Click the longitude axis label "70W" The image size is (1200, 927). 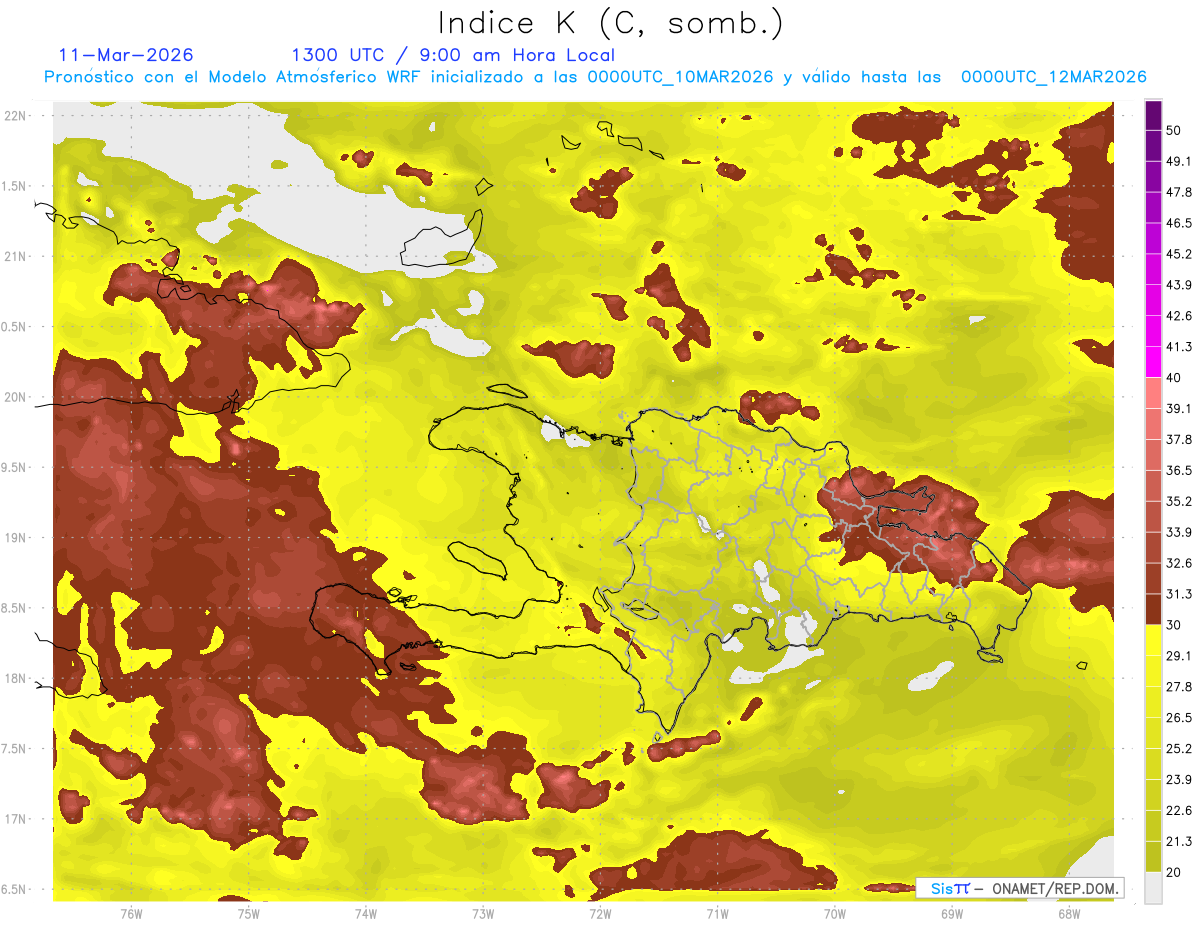[834, 913]
